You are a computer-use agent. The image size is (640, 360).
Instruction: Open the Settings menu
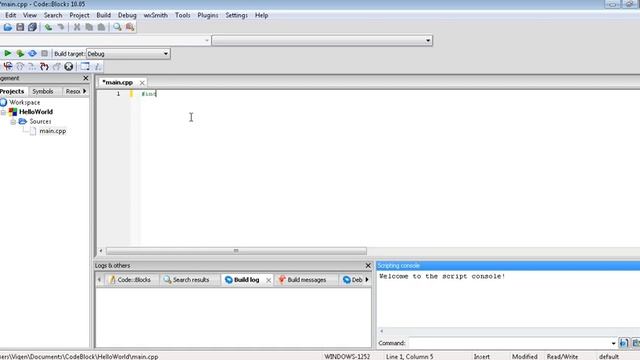click(x=236, y=15)
